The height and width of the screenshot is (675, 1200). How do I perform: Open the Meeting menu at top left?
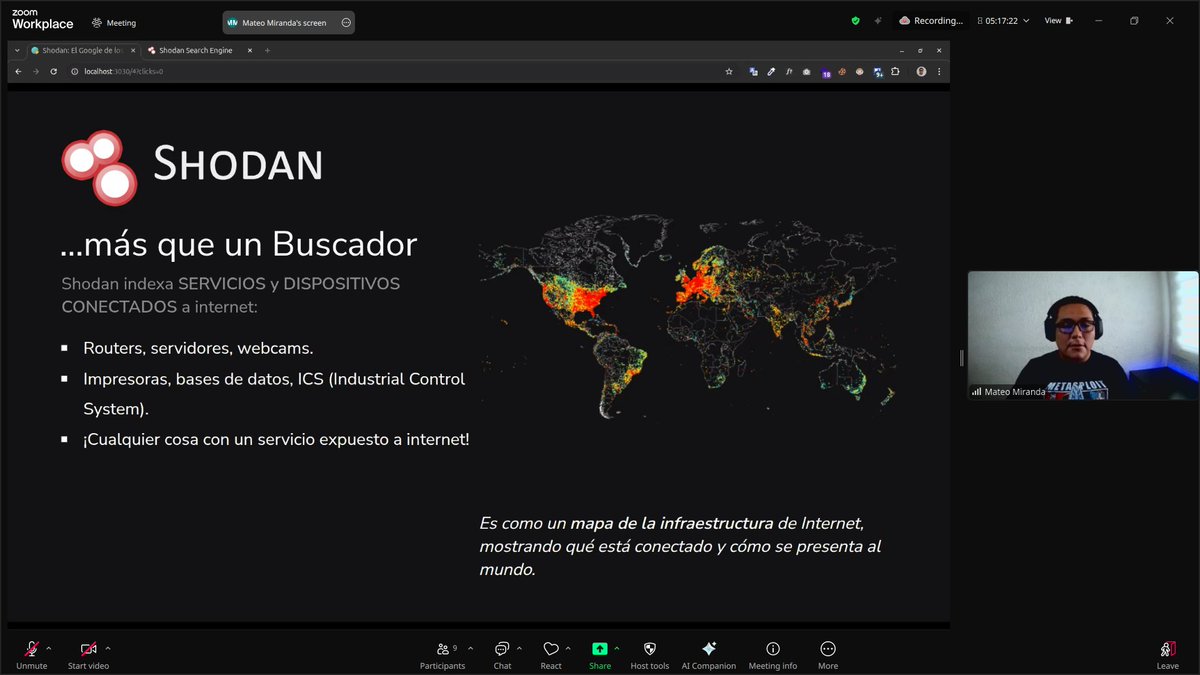tap(113, 20)
